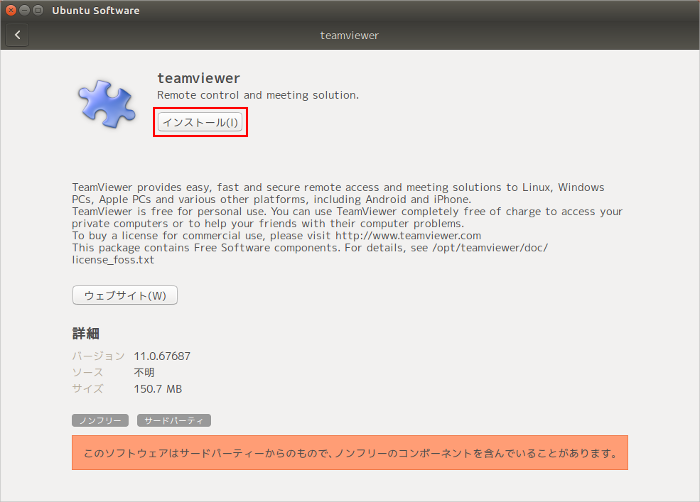Minimize the Ubuntu Software window

(x=25, y=10)
